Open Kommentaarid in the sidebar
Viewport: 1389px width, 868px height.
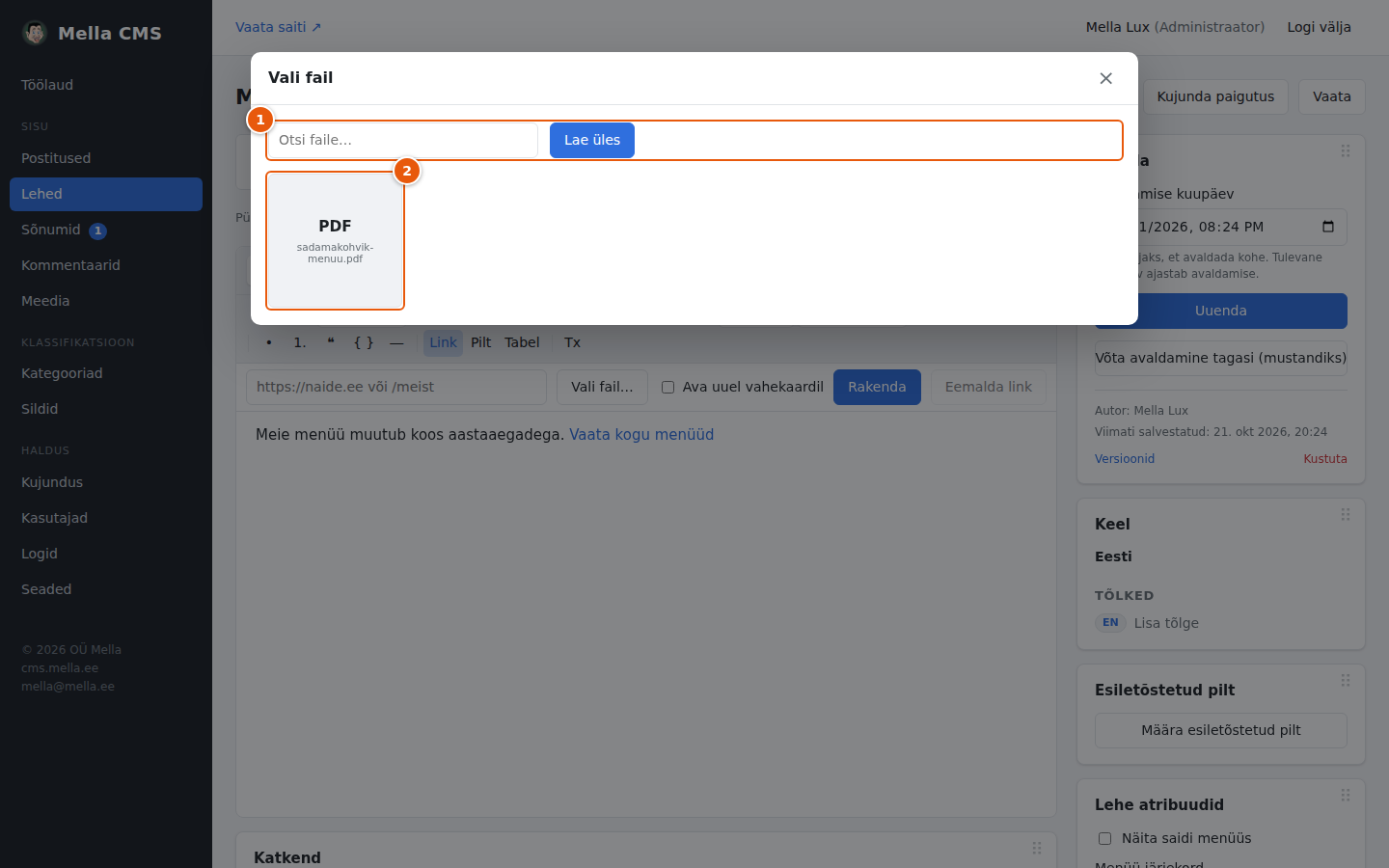(x=106, y=265)
